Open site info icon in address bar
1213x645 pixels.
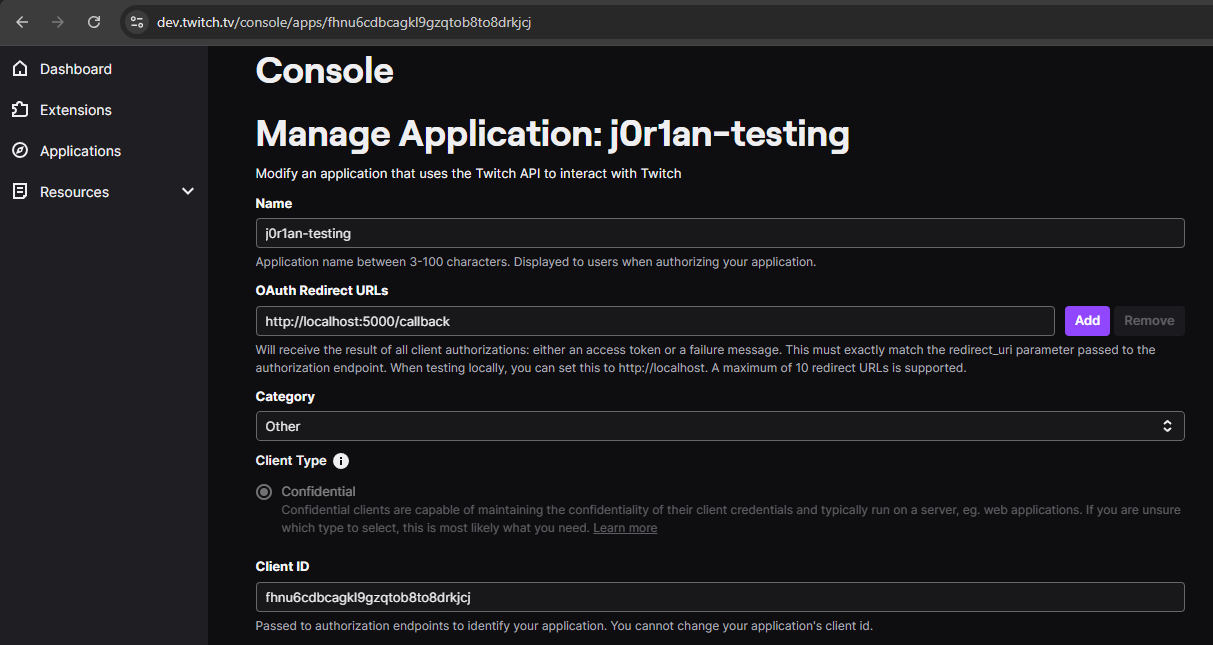(137, 21)
